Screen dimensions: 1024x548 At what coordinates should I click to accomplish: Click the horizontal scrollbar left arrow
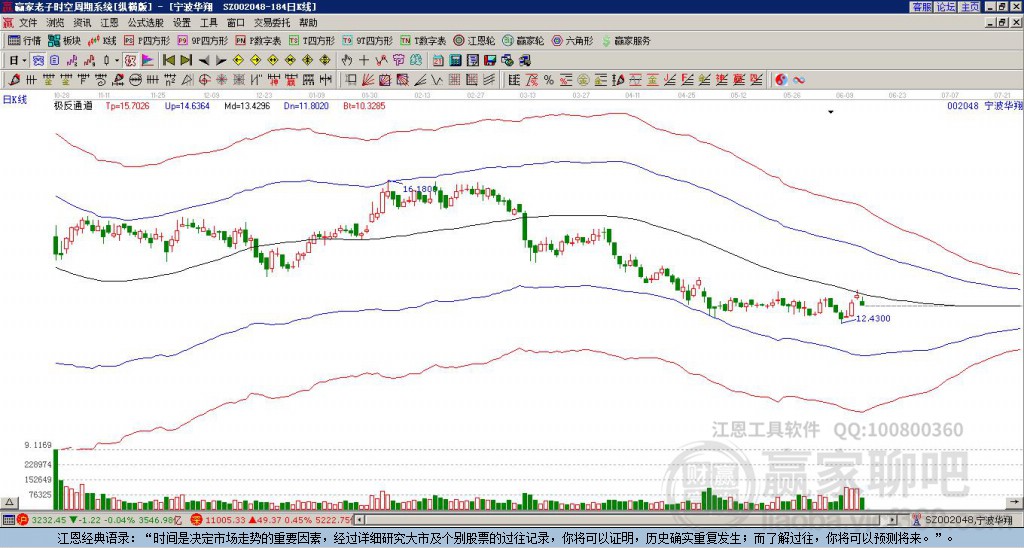[x=359, y=520]
